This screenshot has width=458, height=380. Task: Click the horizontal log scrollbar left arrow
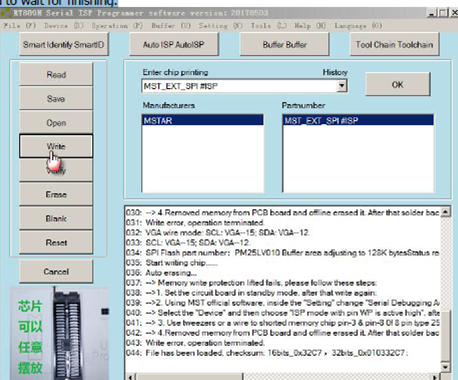(x=130, y=377)
